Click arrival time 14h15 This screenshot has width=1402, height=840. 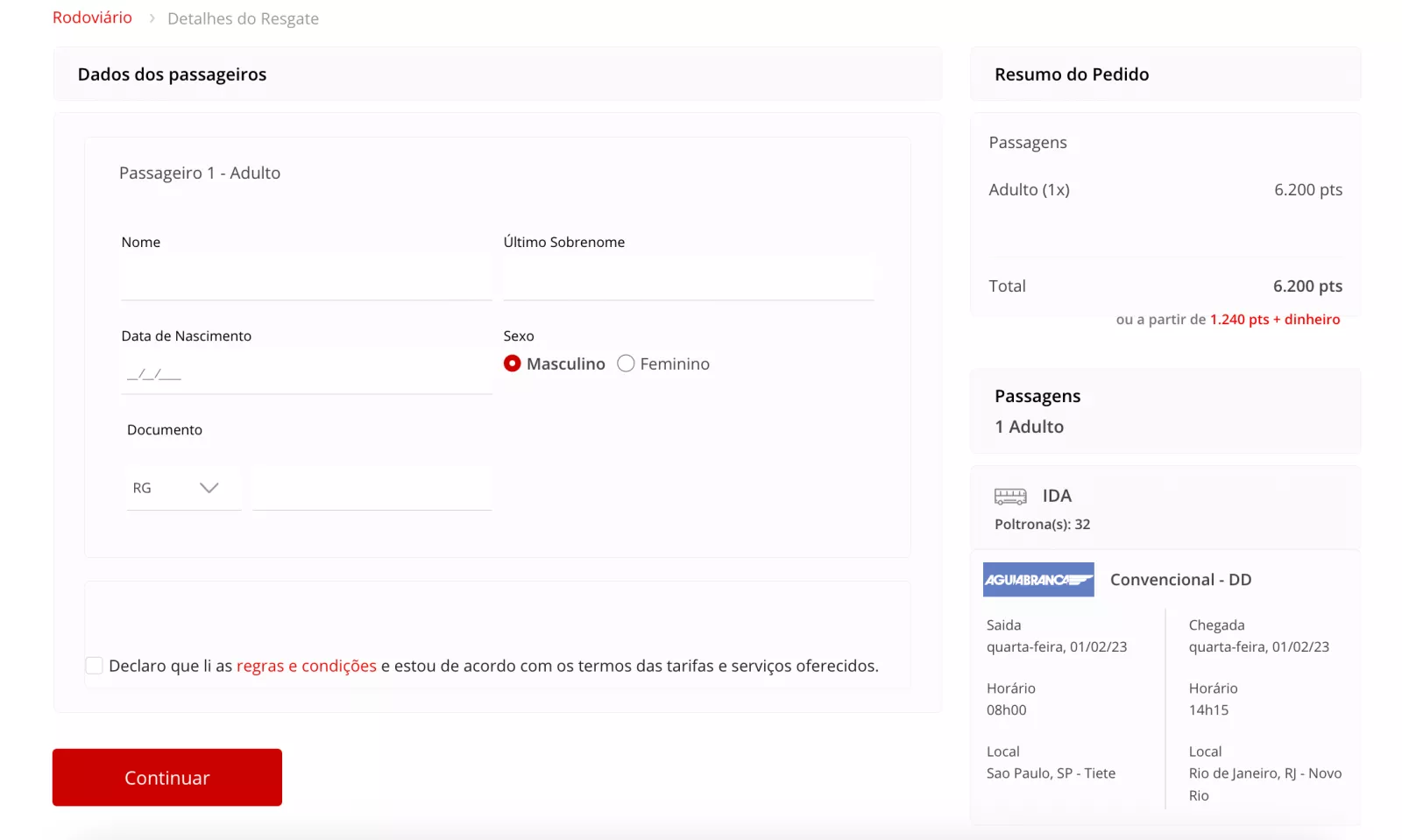tap(1208, 710)
